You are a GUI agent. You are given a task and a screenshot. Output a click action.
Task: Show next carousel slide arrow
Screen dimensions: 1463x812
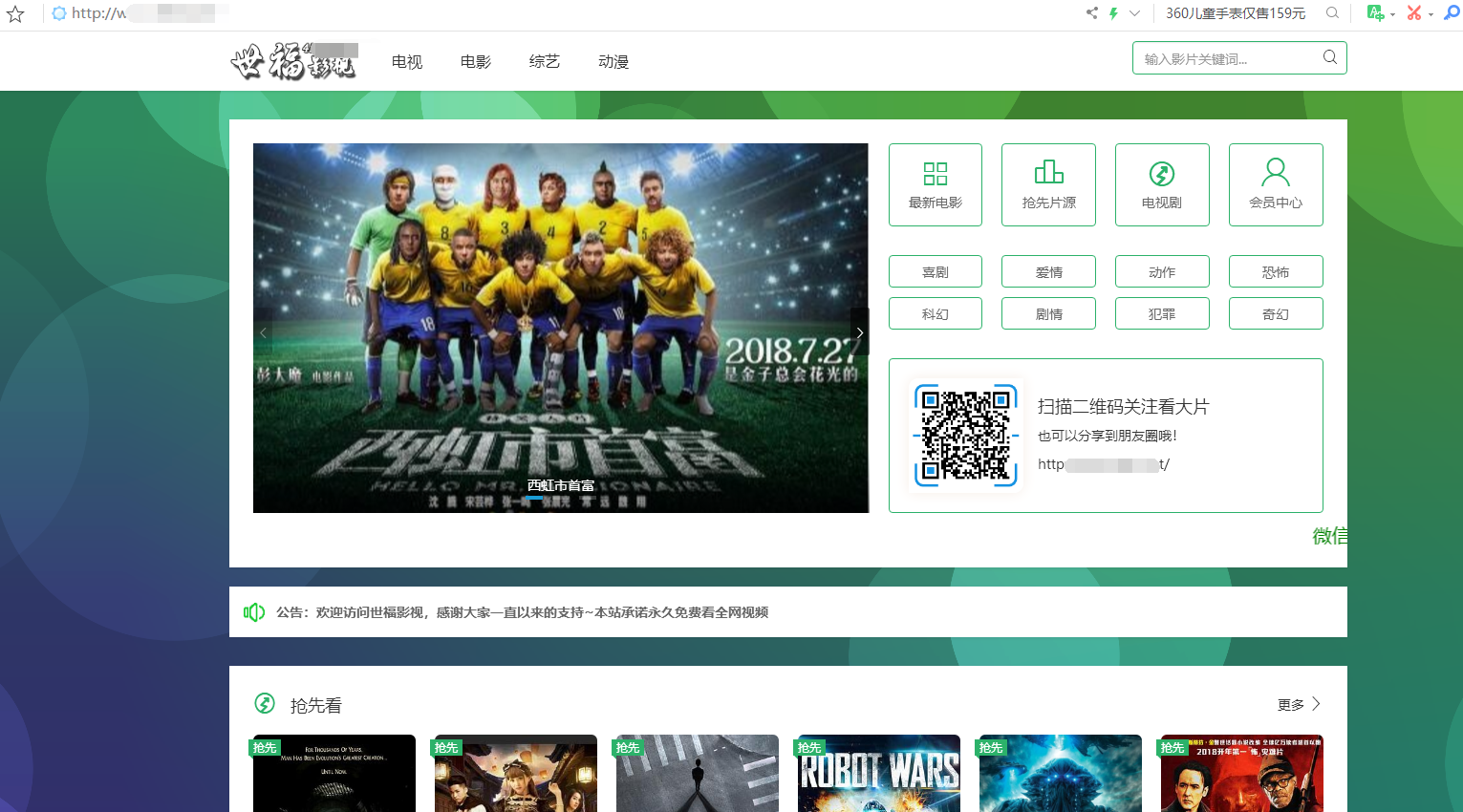pyautogui.click(x=859, y=332)
